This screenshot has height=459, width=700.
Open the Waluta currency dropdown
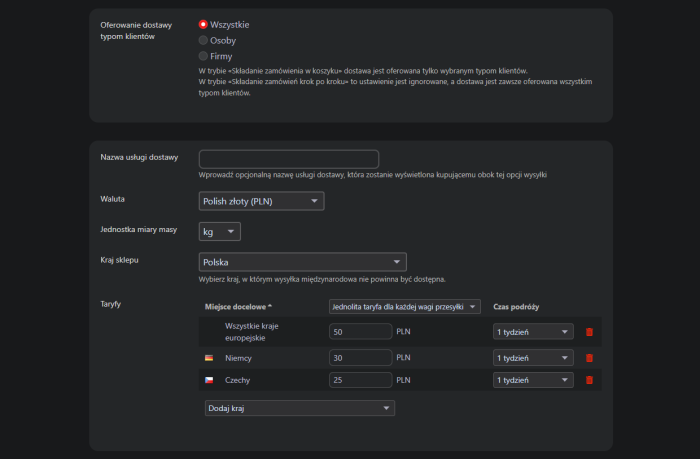261,201
